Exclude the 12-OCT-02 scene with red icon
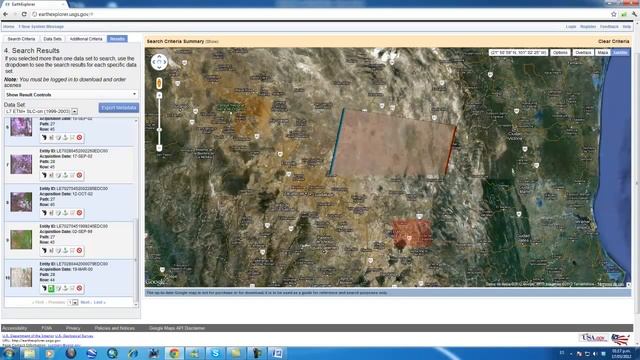640x360 pixels. (x=79, y=213)
